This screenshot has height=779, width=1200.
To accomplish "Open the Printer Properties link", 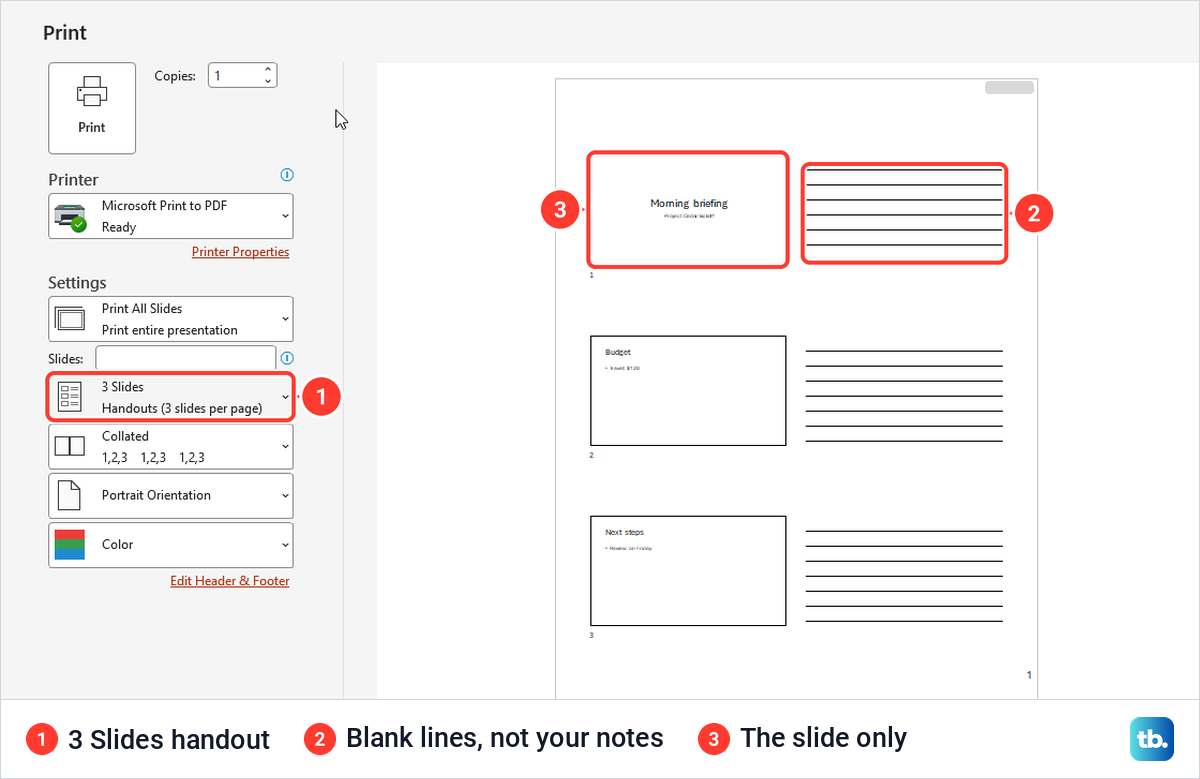I will 240,252.
